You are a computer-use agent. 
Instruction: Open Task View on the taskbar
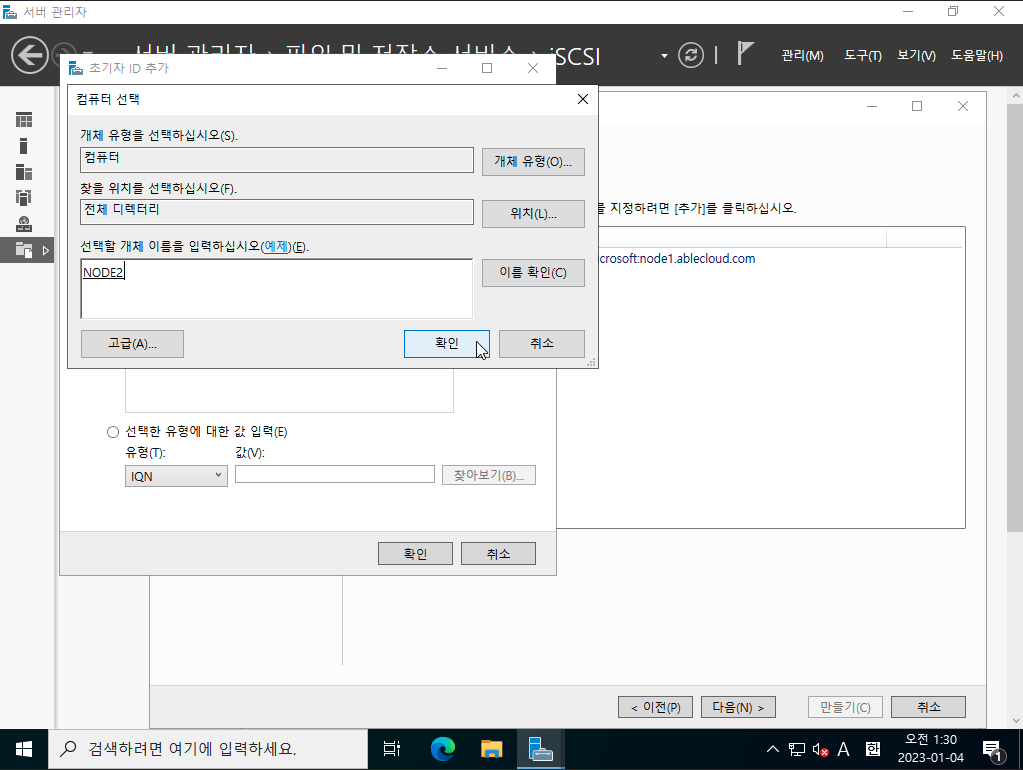391,749
